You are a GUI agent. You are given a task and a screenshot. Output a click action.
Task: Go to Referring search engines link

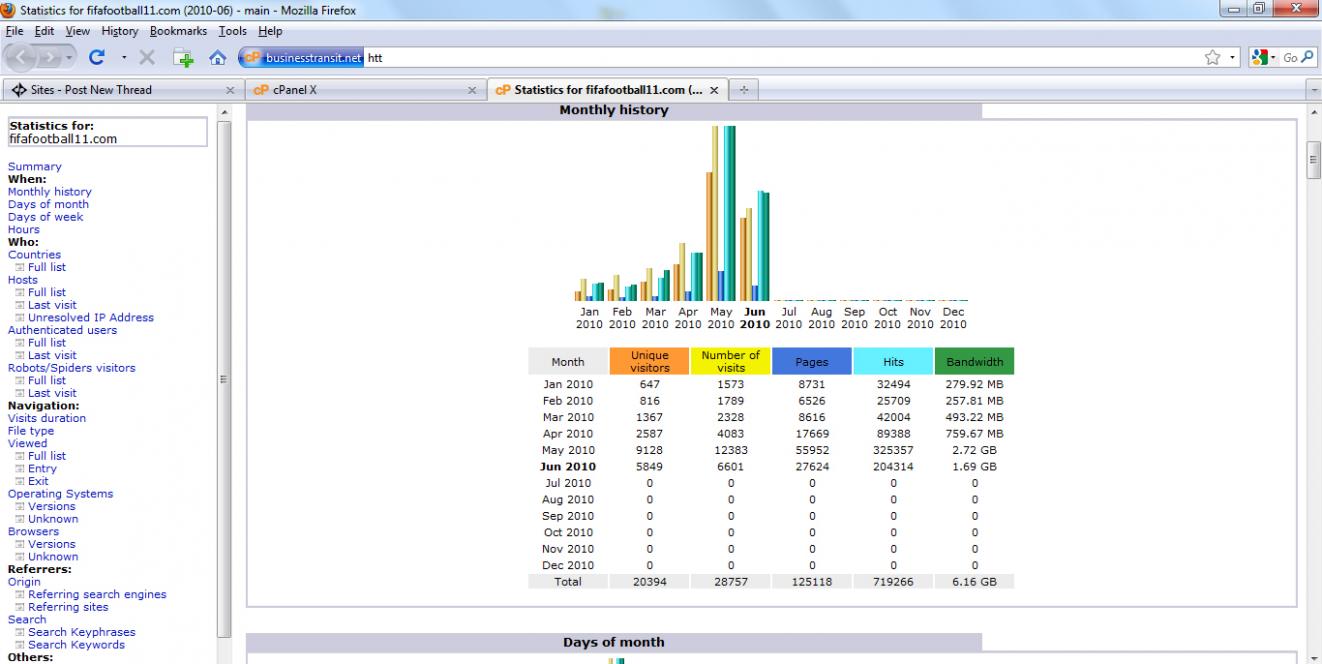pos(97,594)
